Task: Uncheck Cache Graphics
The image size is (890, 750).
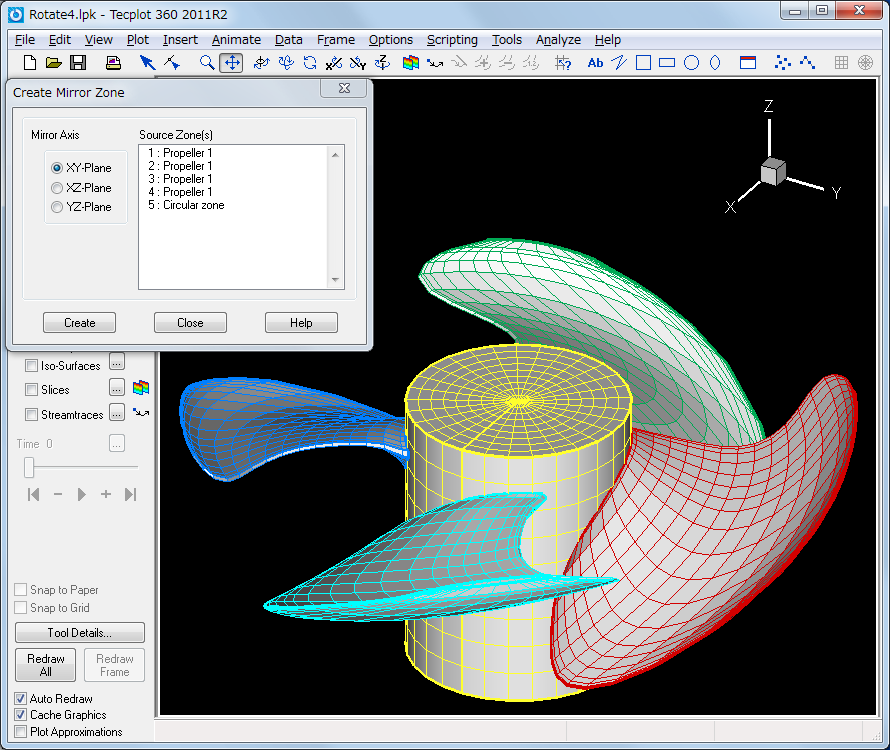Action: 20,715
